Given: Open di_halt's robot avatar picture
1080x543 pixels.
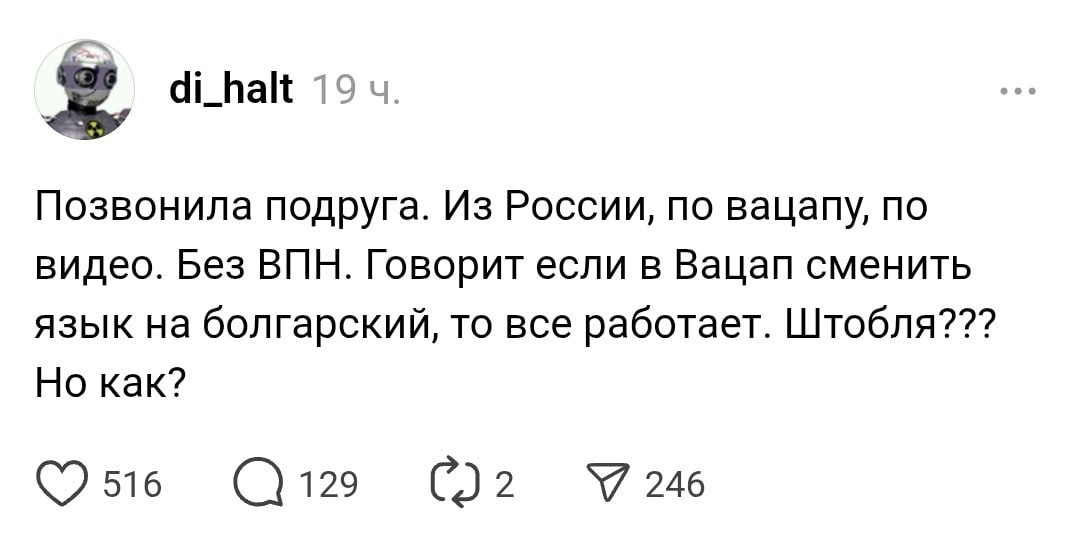Looking at the screenshot, I should (x=84, y=90).
